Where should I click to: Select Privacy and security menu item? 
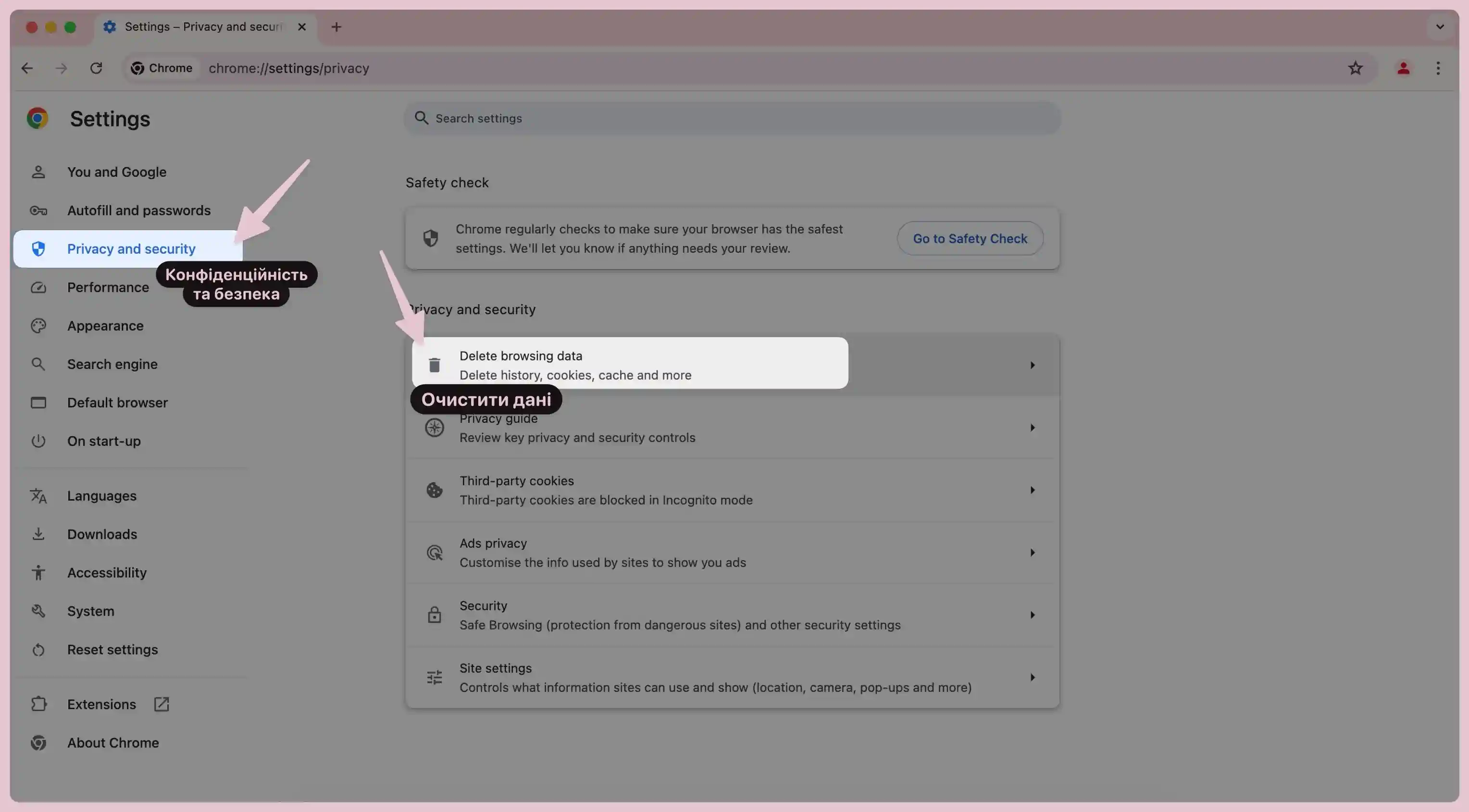coord(130,248)
